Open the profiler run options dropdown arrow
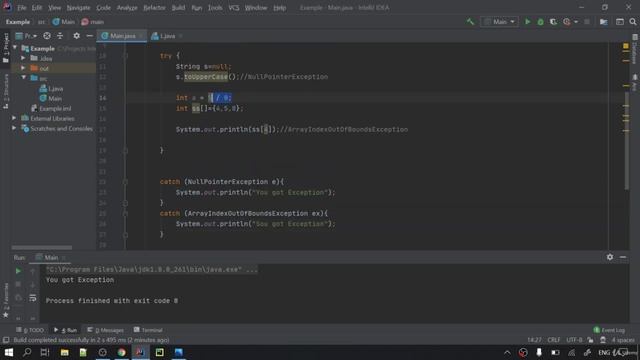This screenshot has height=360, width=640. [576, 22]
